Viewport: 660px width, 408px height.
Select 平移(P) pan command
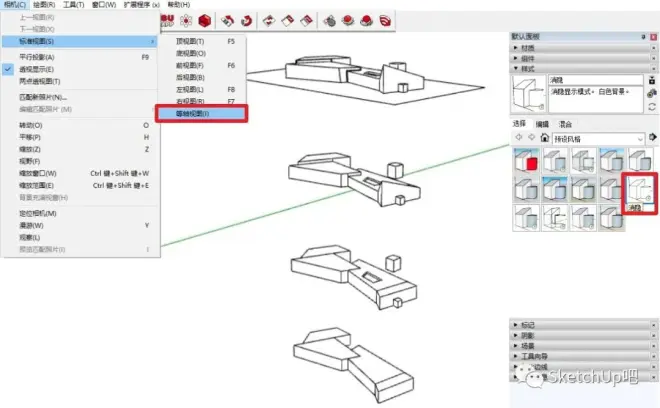click(80, 137)
